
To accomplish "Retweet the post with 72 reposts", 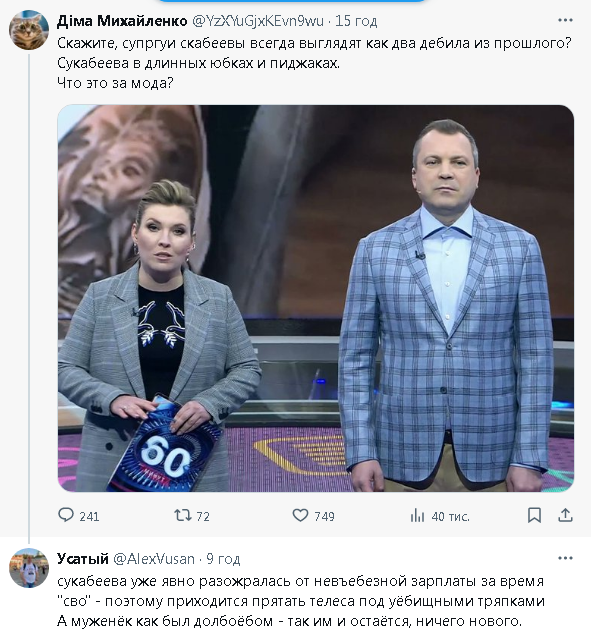I will pos(182,516).
